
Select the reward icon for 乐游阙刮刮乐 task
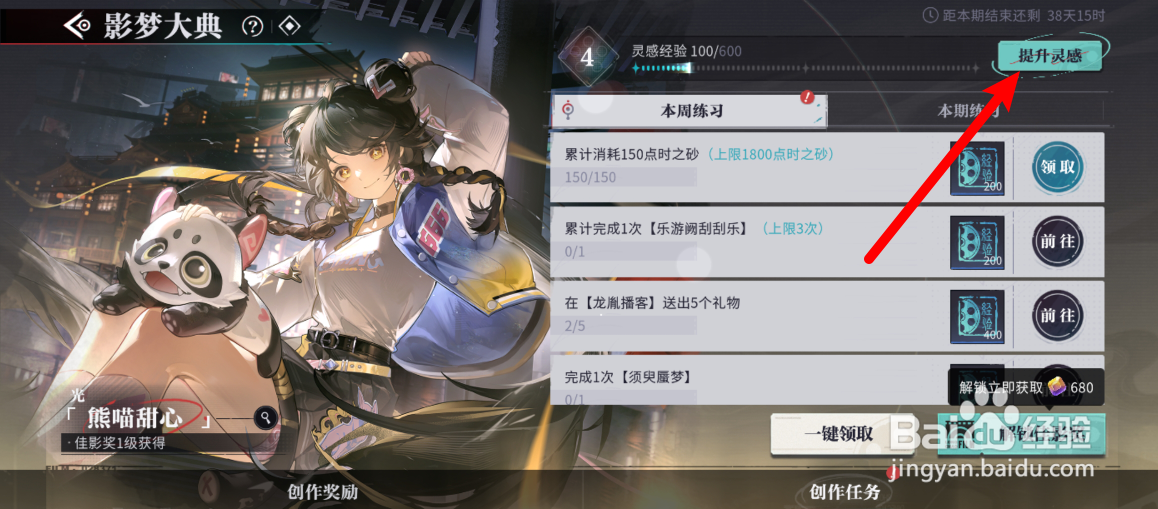pyautogui.click(x=977, y=242)
